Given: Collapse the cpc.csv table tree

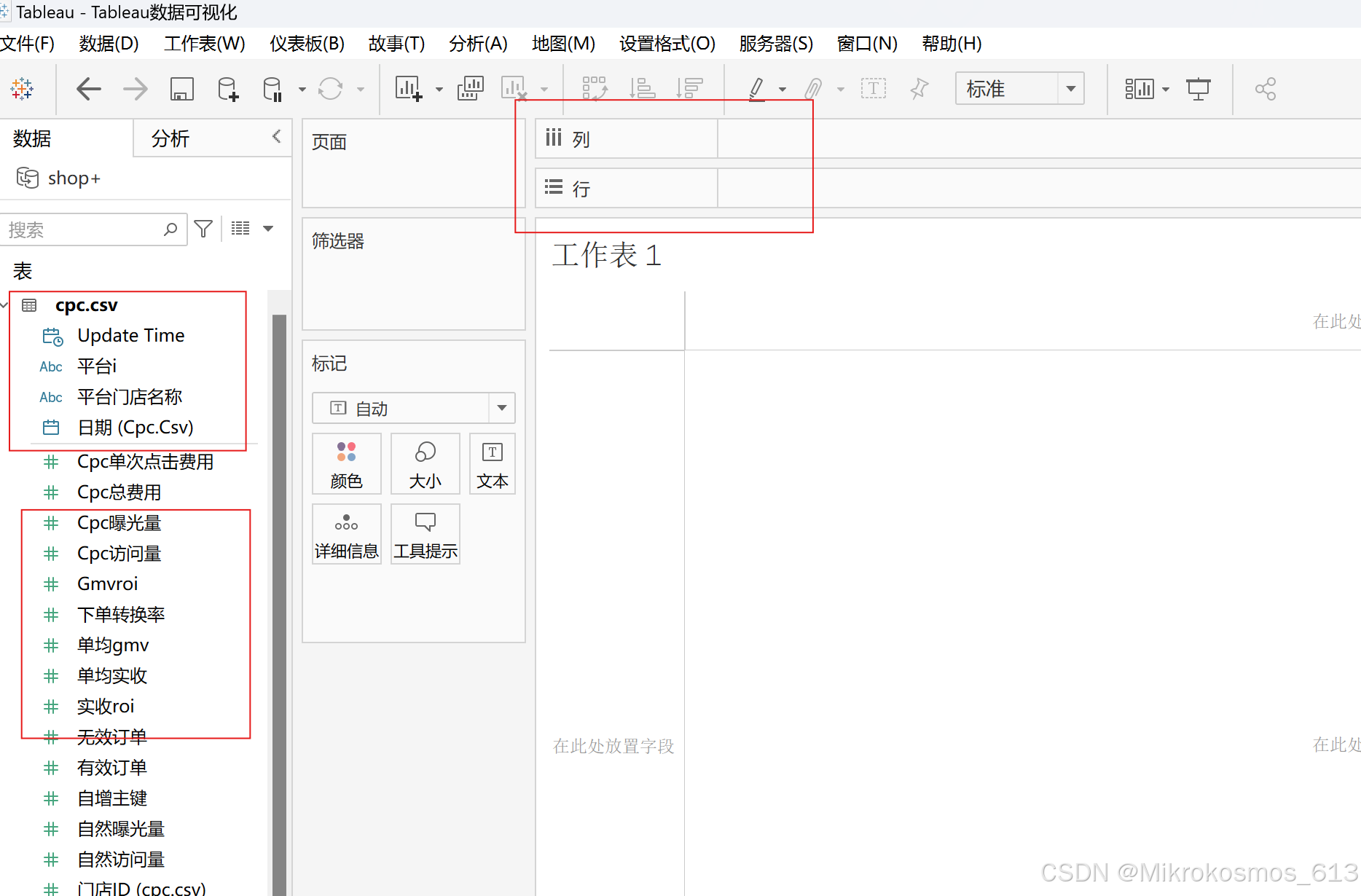Looking at the screenshot, I should click(x=4, y=305).
